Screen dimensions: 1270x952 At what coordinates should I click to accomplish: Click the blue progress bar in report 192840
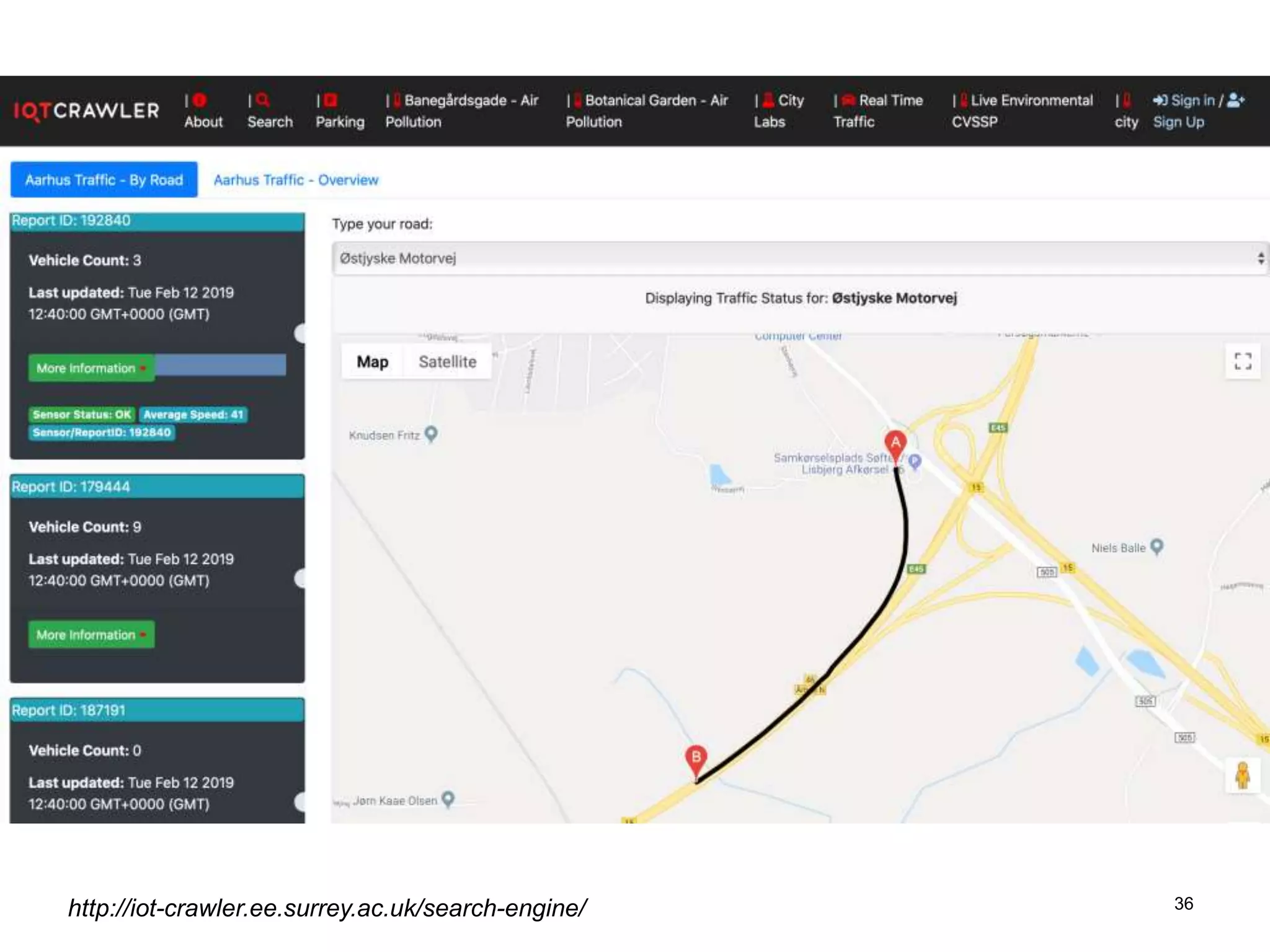point(221,365)
